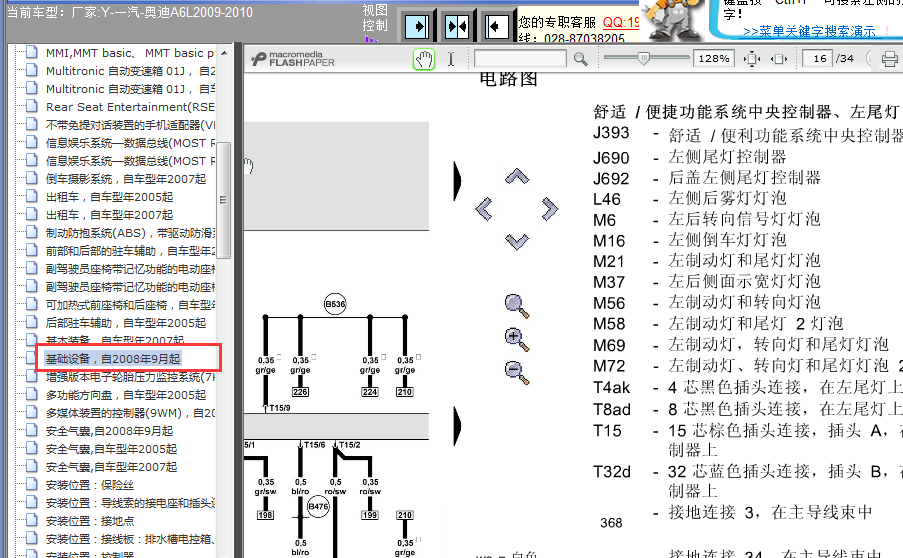Click the lower black triangle marker beside diagram
The image size is (903, 558).
click(457, 426)
